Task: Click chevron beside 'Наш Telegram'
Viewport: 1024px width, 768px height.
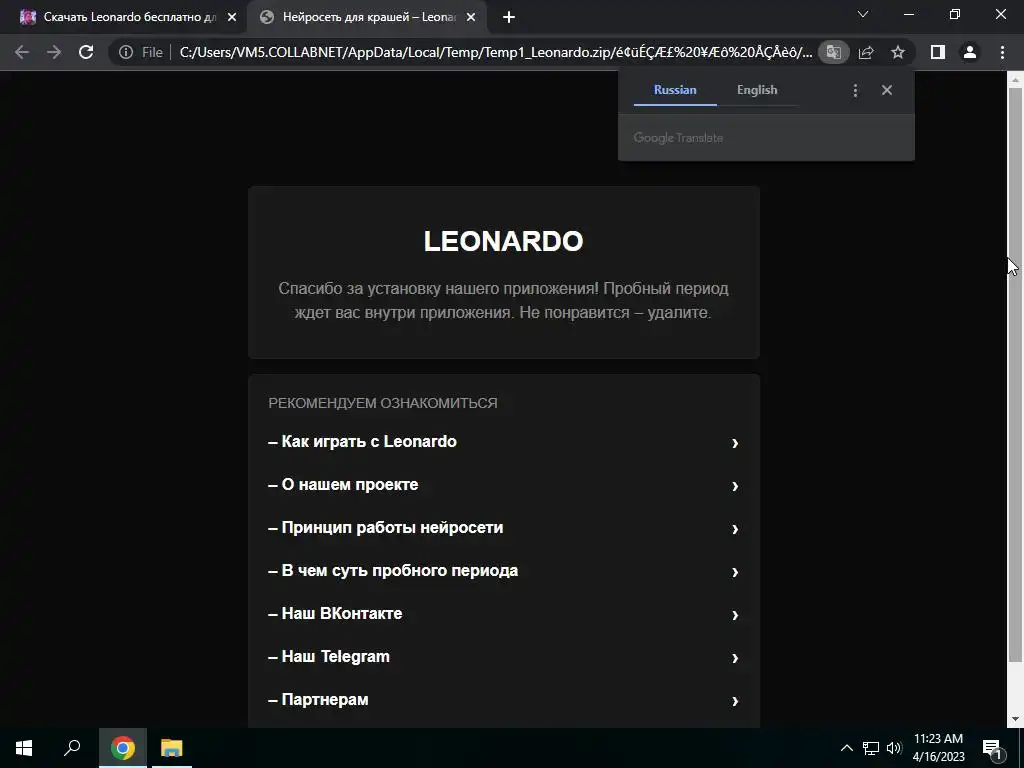Action: [735, 658]
